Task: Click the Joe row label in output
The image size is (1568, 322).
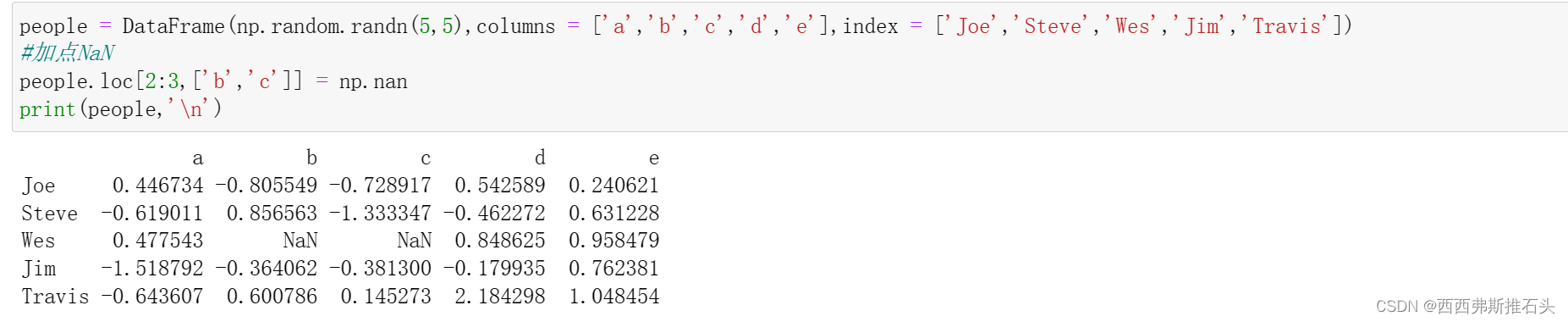Action: [39, 186]
